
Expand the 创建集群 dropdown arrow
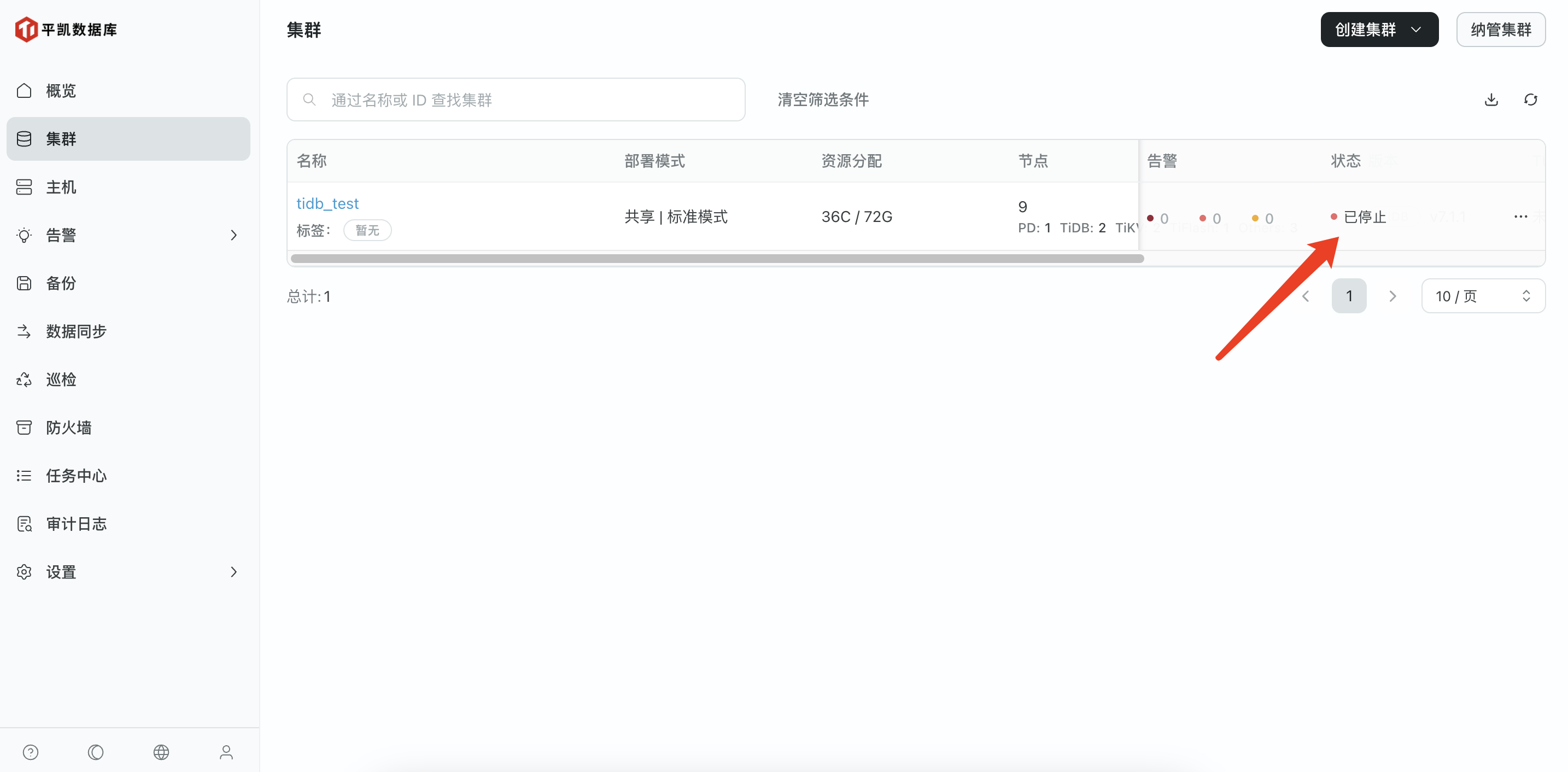pos(1417,28)
